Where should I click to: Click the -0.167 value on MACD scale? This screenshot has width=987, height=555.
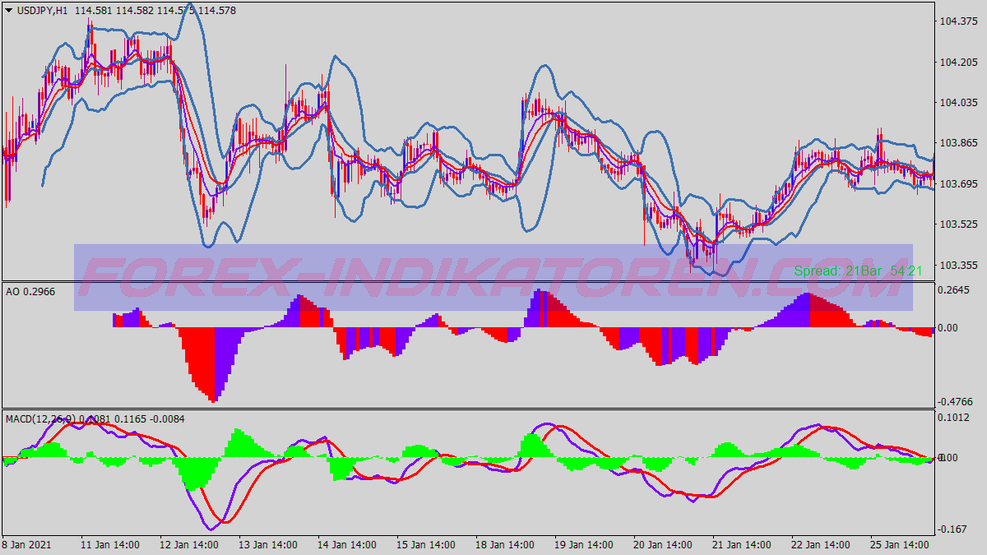[x=955, y=530]
